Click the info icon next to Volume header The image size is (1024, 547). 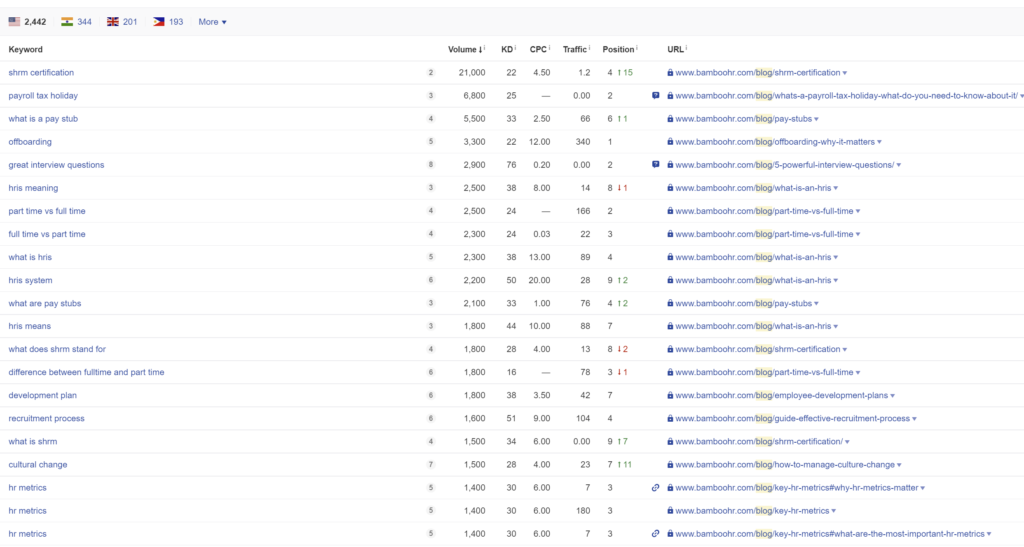click(x=485, y=47)
